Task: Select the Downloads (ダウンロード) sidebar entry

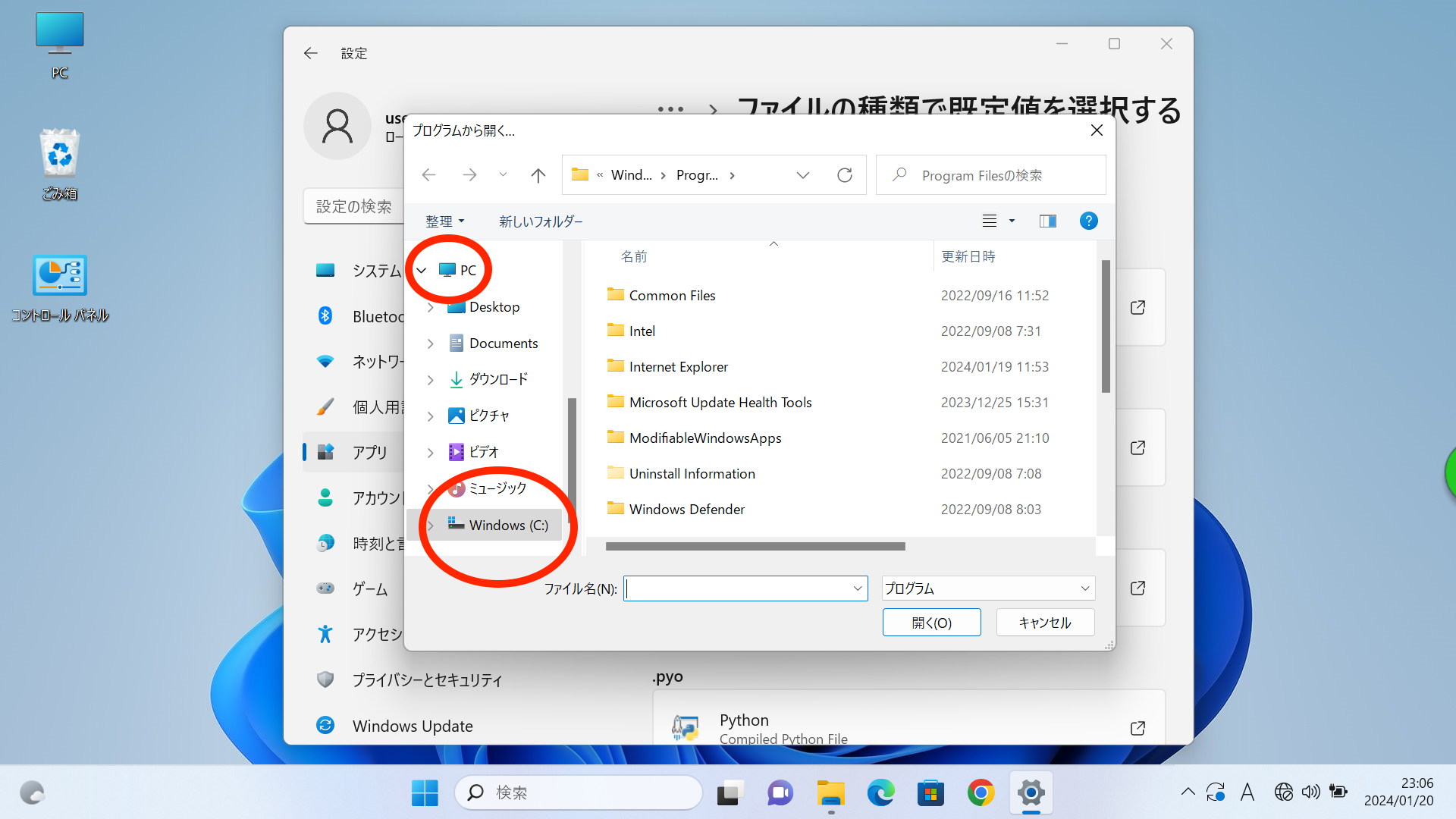Action: (497, 379)
